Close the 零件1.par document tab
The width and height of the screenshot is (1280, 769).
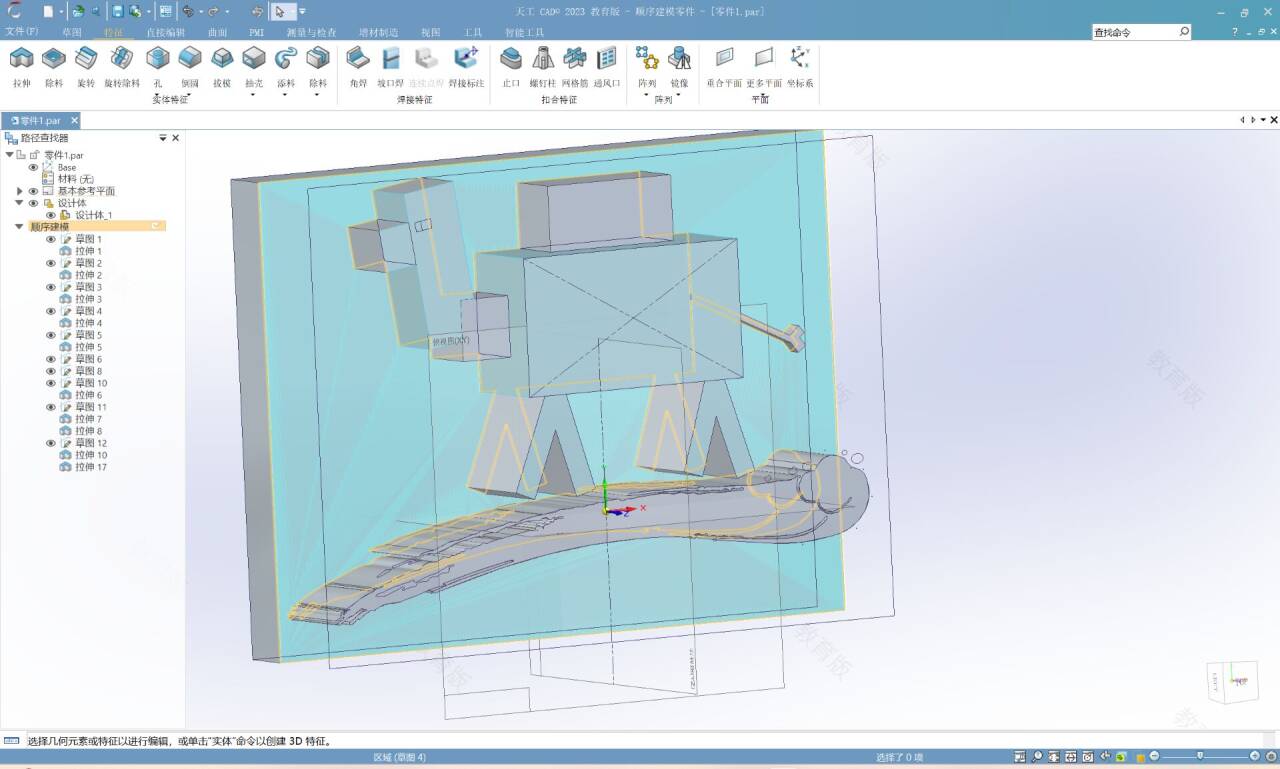tap(74, 120)
